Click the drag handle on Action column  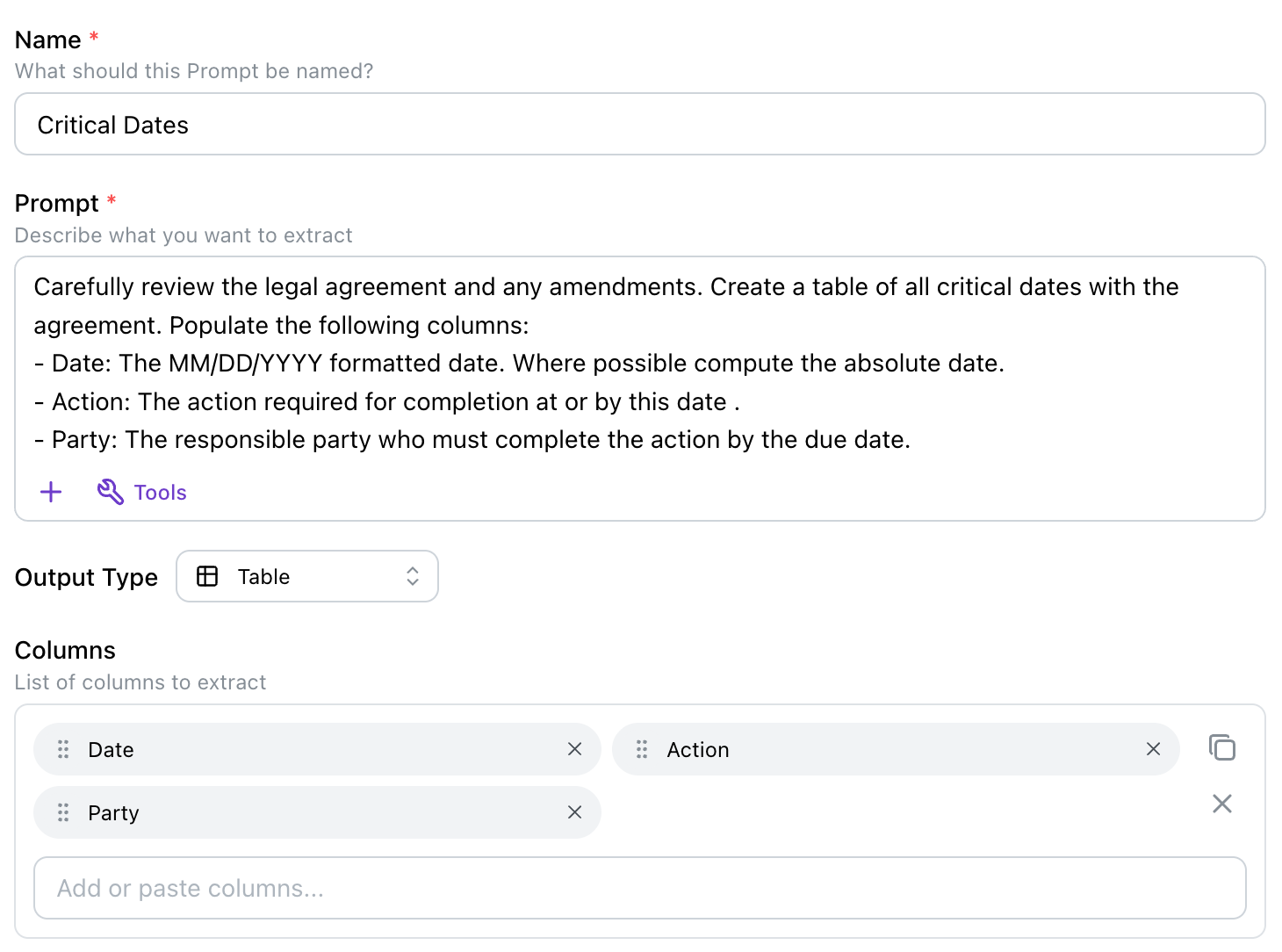point(642,749)
